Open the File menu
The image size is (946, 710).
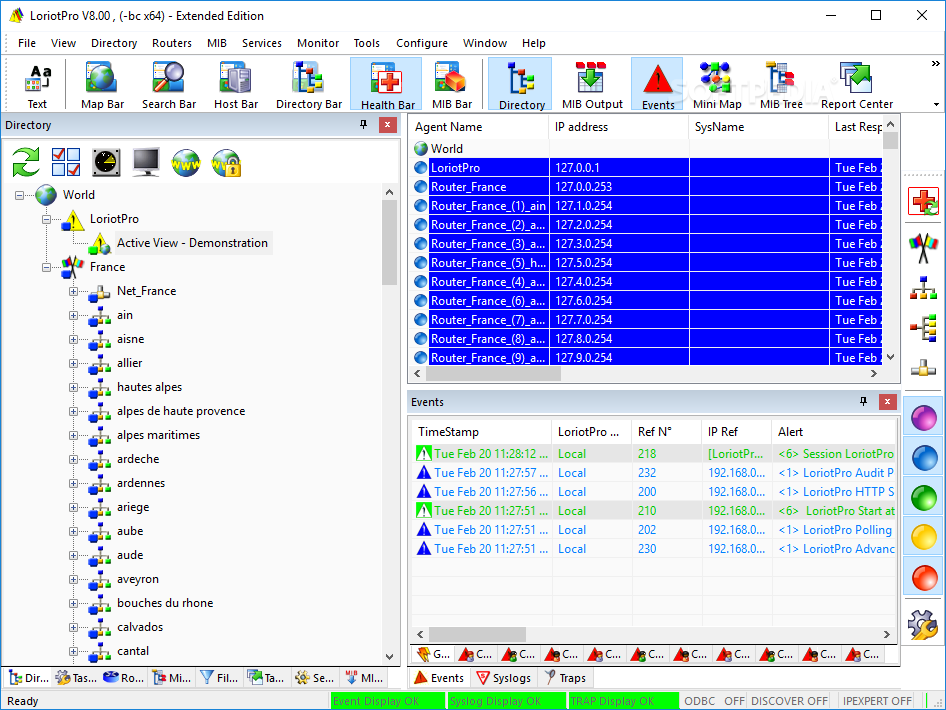pos(27,43)
